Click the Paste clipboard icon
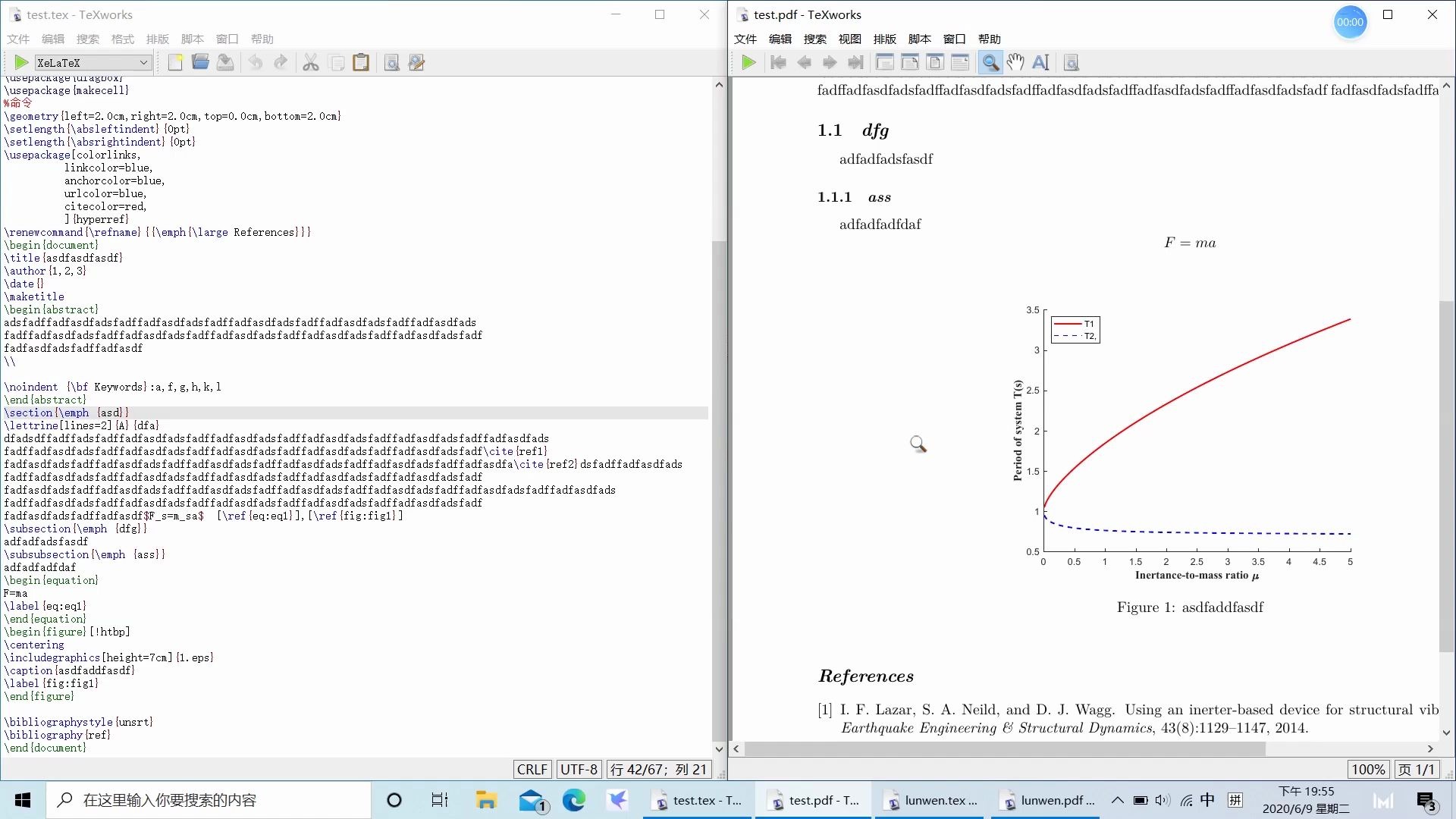This screenshot has width=1456, height=819. [361, 63]
